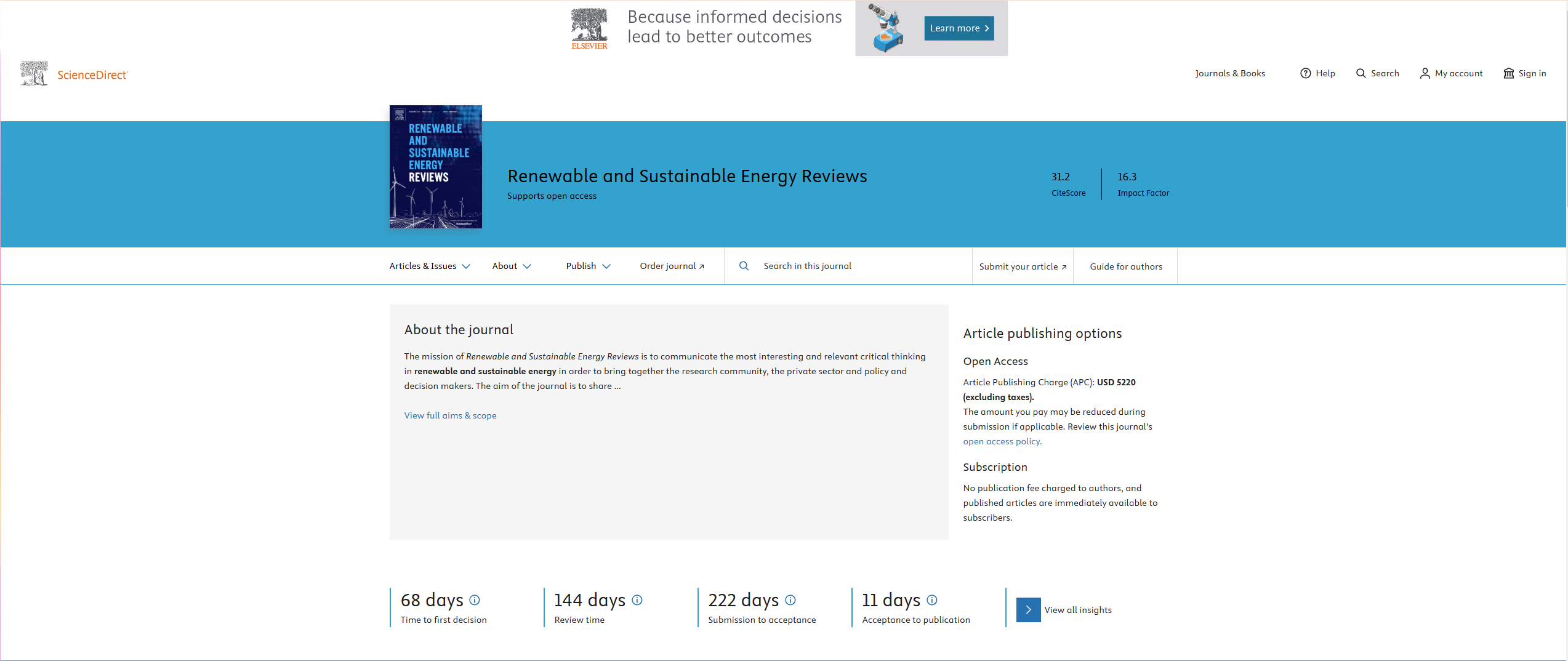Click the info icon next to 11 days
This screenshot has height=661, width=1568.
pyautogui.click(x=932, y=599)
